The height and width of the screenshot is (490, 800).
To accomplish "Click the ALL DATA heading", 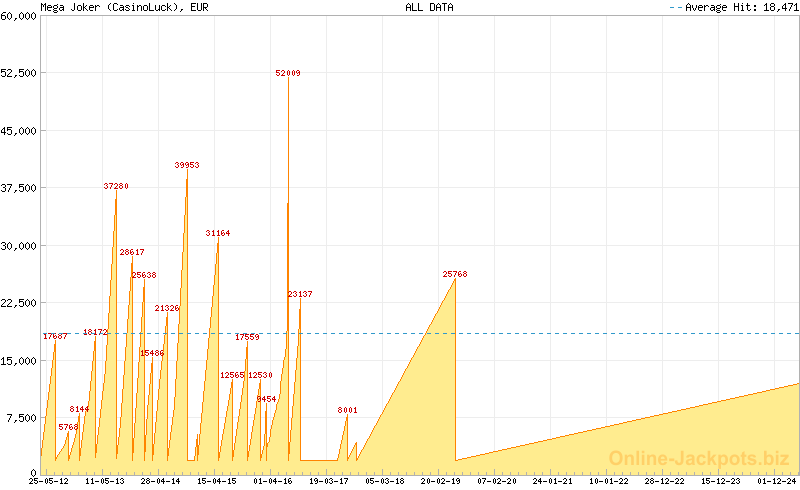I will point(429,7).
